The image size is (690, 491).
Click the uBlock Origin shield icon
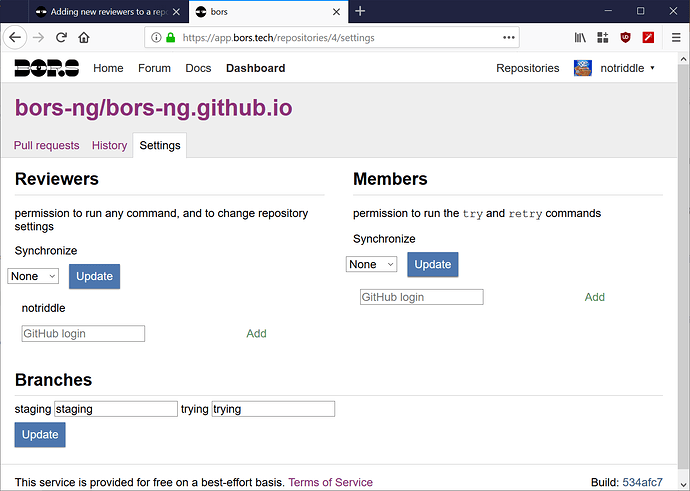click(x=625, y=38)
